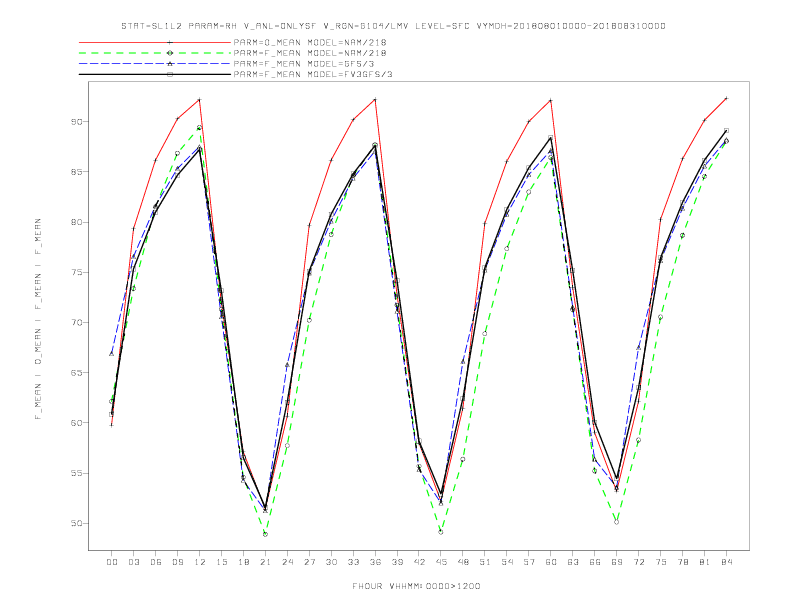
Task: Click x-axis forecast hour label 63
Action: (x=573, y=562)
